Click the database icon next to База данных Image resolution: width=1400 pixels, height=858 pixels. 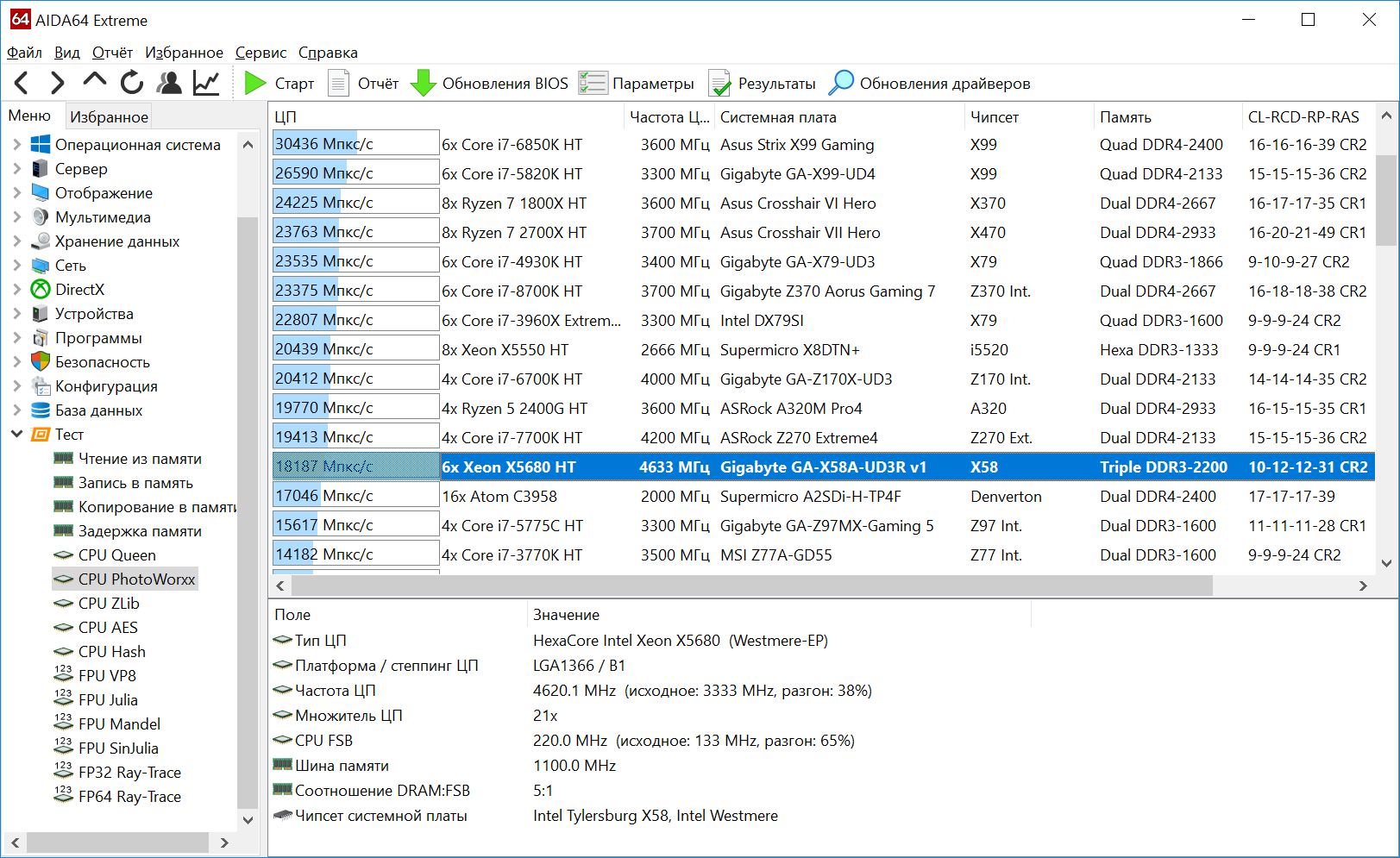point(41,410)
